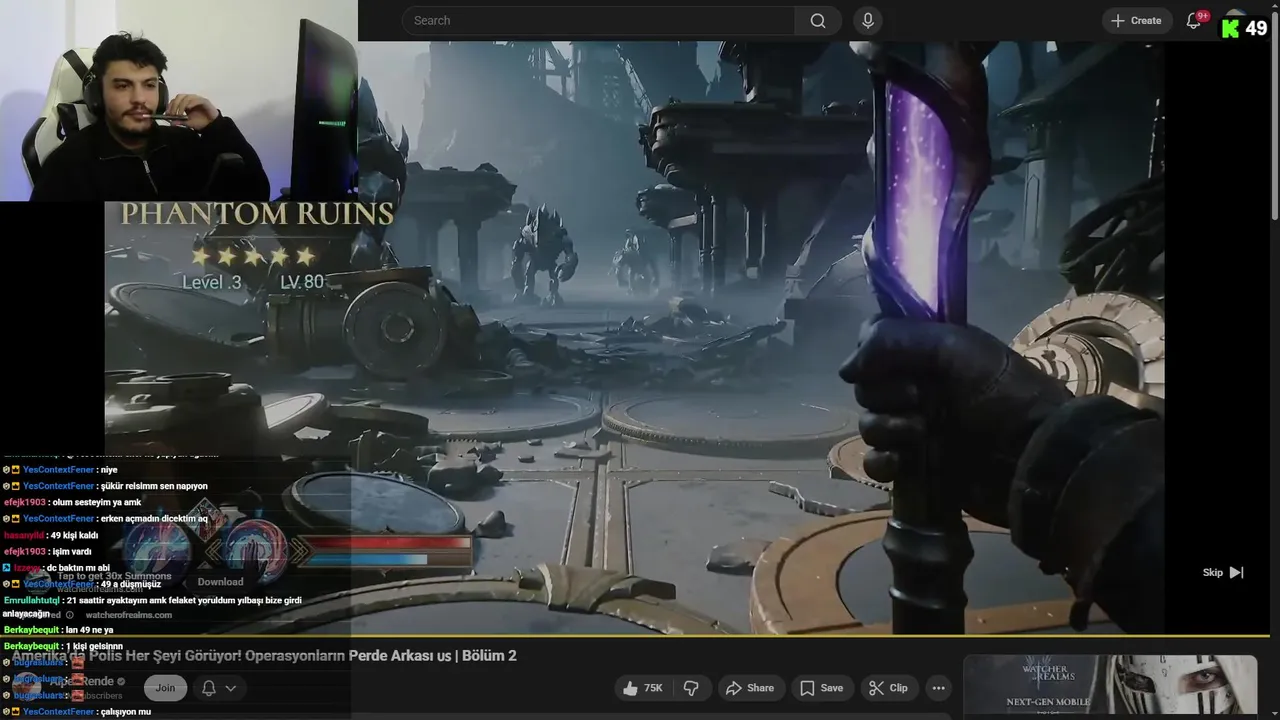Image resolution: width=1280 pixels, height=720 pixels.
Task: Activate voice search microphone icon
Action: (868, 21)
